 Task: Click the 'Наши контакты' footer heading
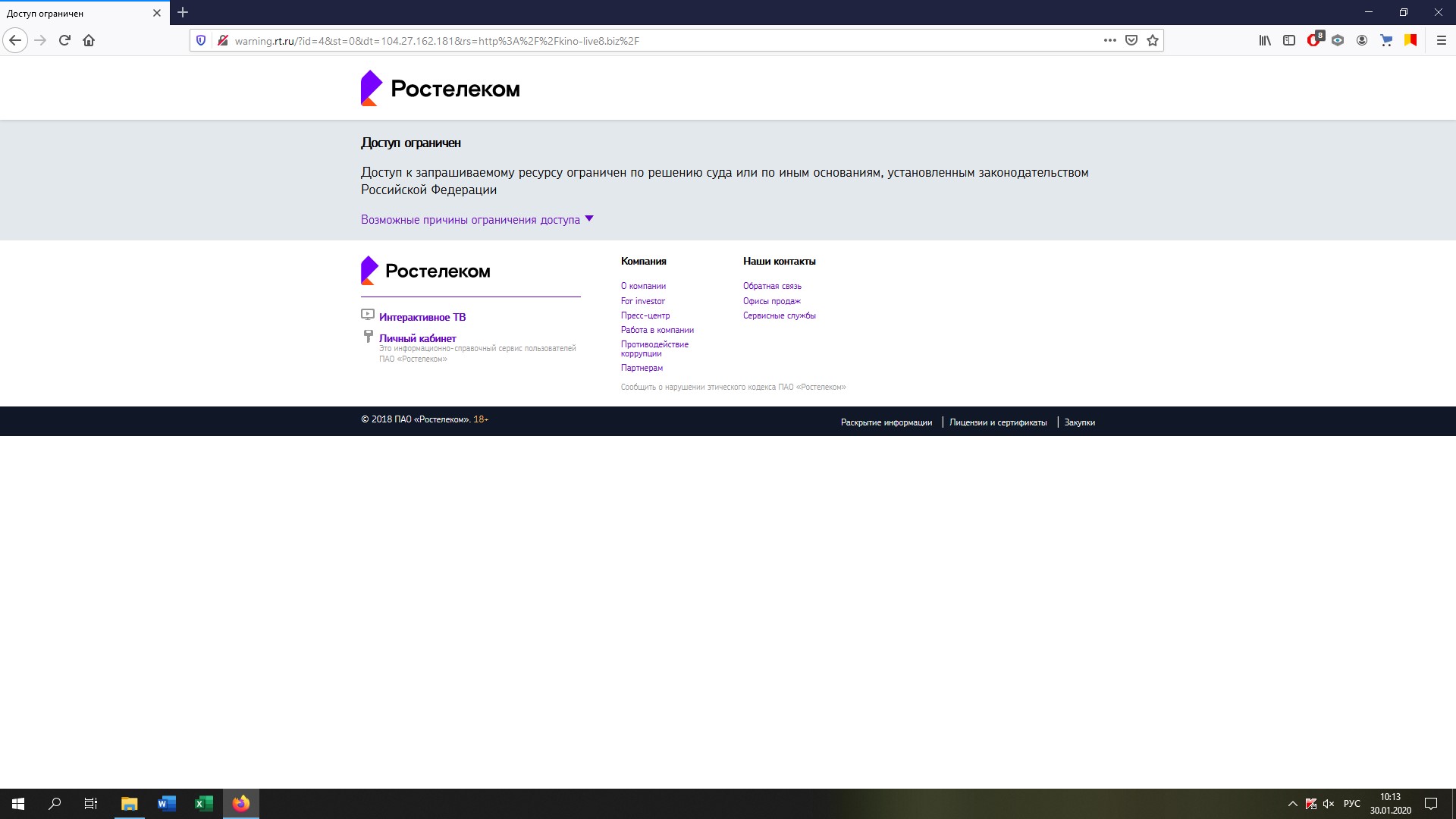coord(780,261)
